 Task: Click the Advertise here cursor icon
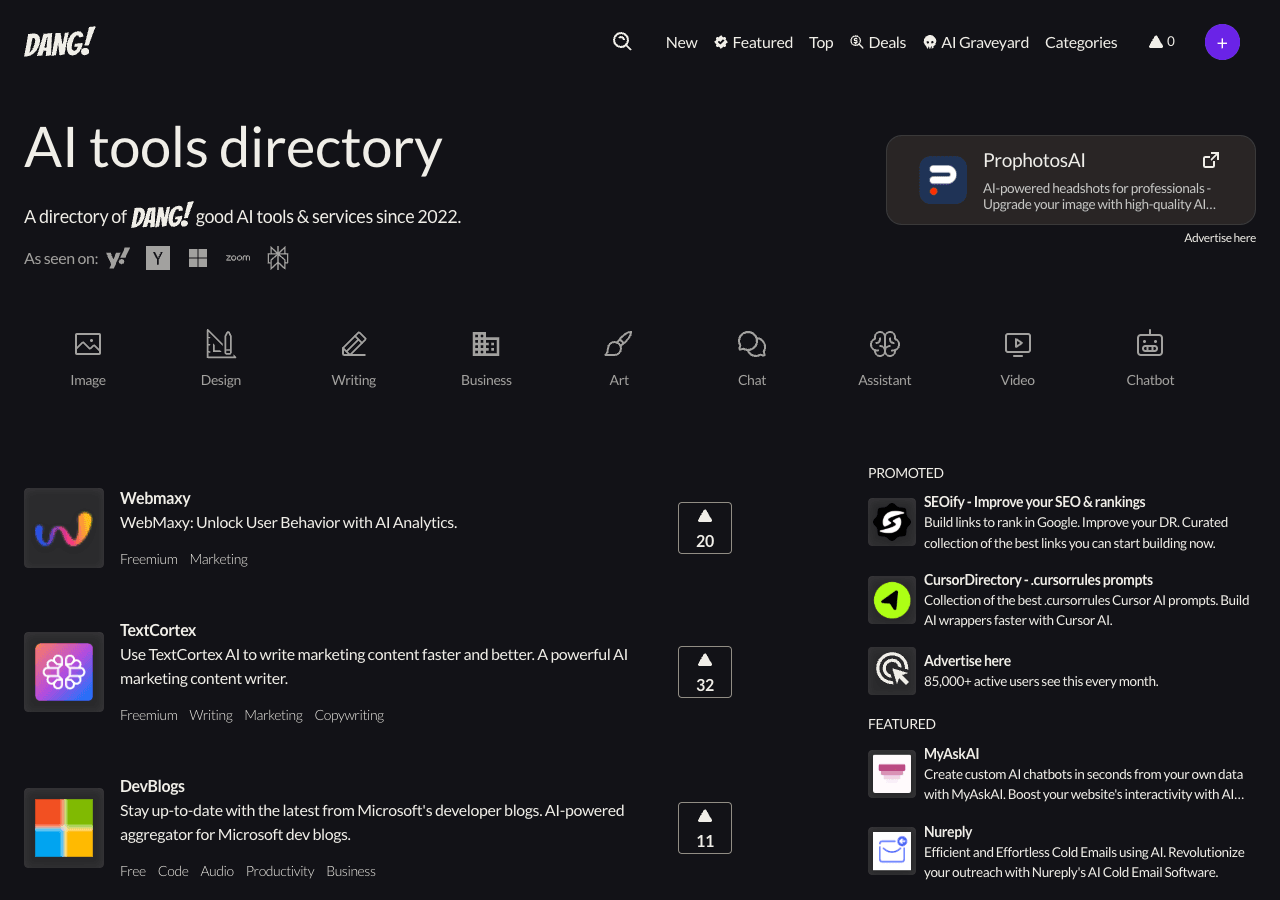point(892,670)
